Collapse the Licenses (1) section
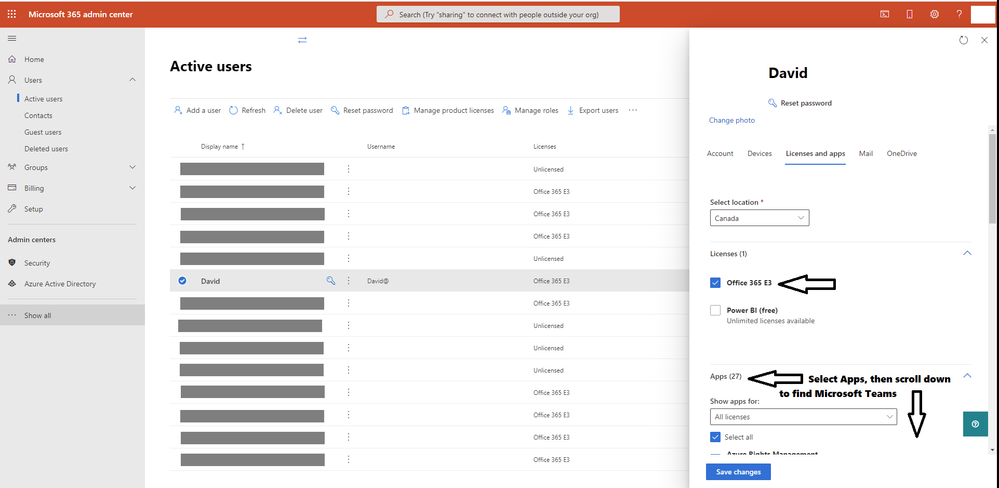This screenshot has width=999, height=488. point(967,253)
